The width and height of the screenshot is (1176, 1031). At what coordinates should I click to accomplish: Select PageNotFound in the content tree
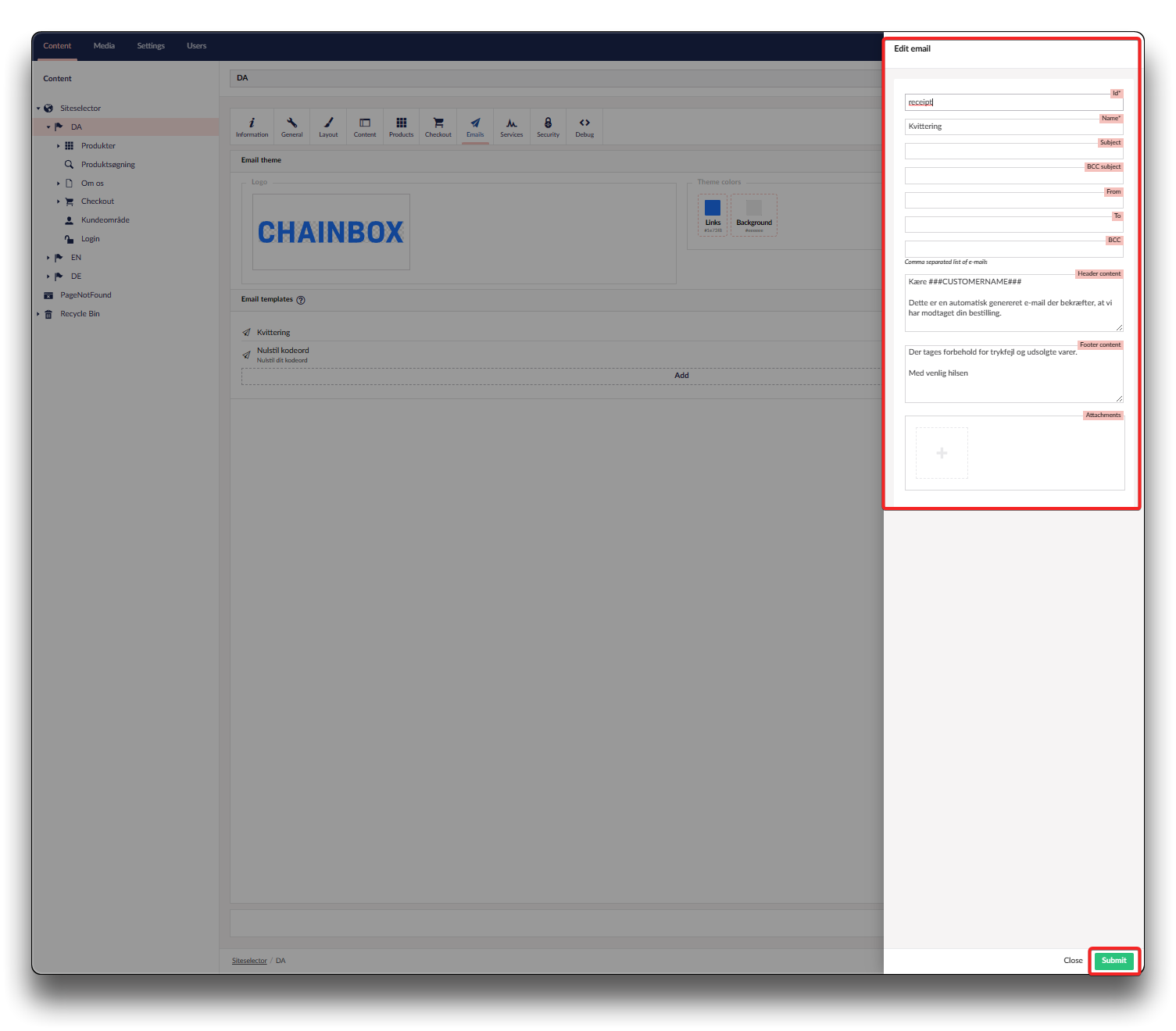(x=86, y=295)
